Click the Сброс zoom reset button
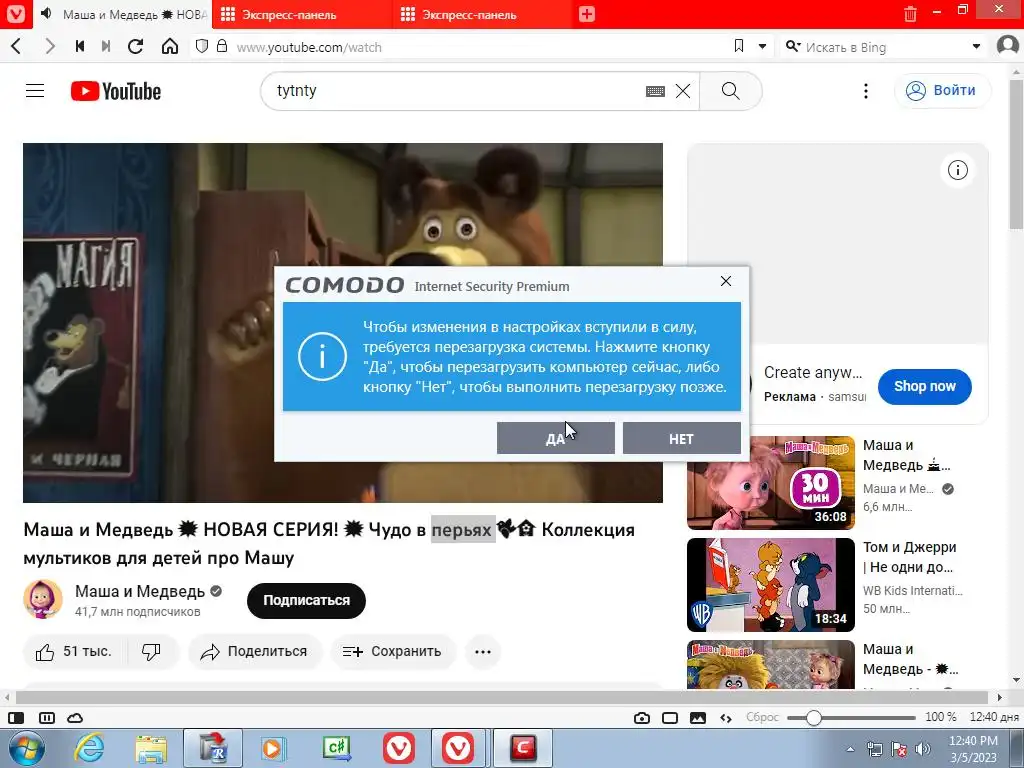The image size is (1024, 768). point(762,717)
